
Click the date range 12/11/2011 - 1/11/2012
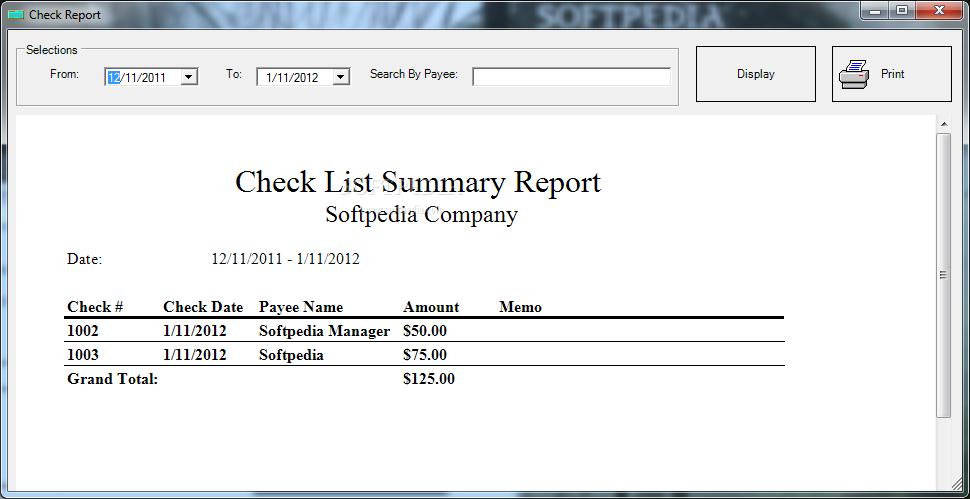(x=285, y=259)
